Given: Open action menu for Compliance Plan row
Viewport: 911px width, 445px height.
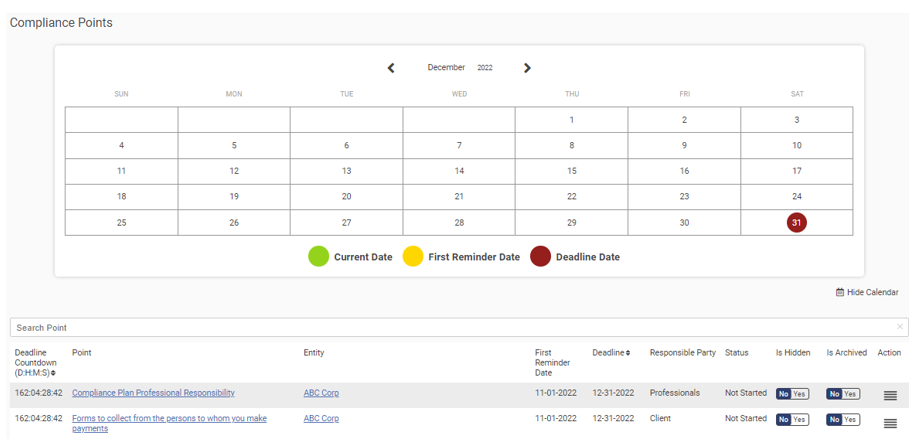Looking at the screenshot, I should (889, 396).
